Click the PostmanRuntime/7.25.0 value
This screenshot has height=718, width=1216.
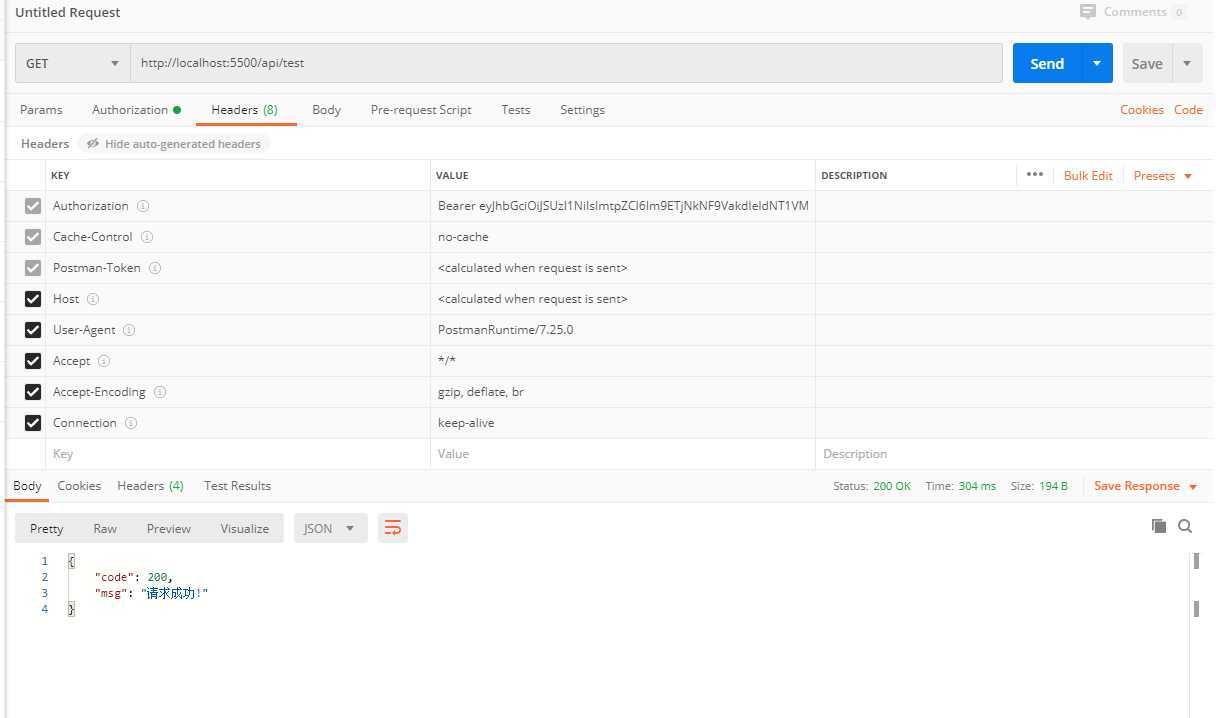tap(506, 330)
